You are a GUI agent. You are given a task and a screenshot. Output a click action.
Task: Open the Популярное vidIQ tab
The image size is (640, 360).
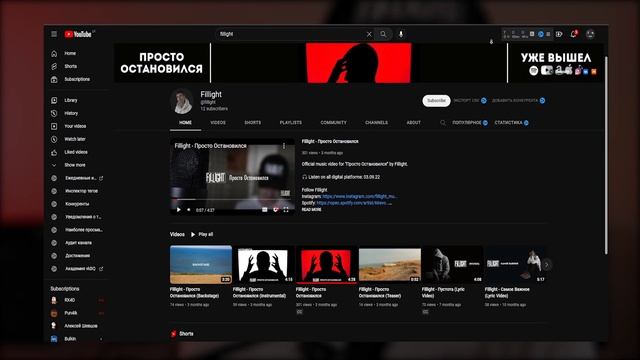coord(470,122)
